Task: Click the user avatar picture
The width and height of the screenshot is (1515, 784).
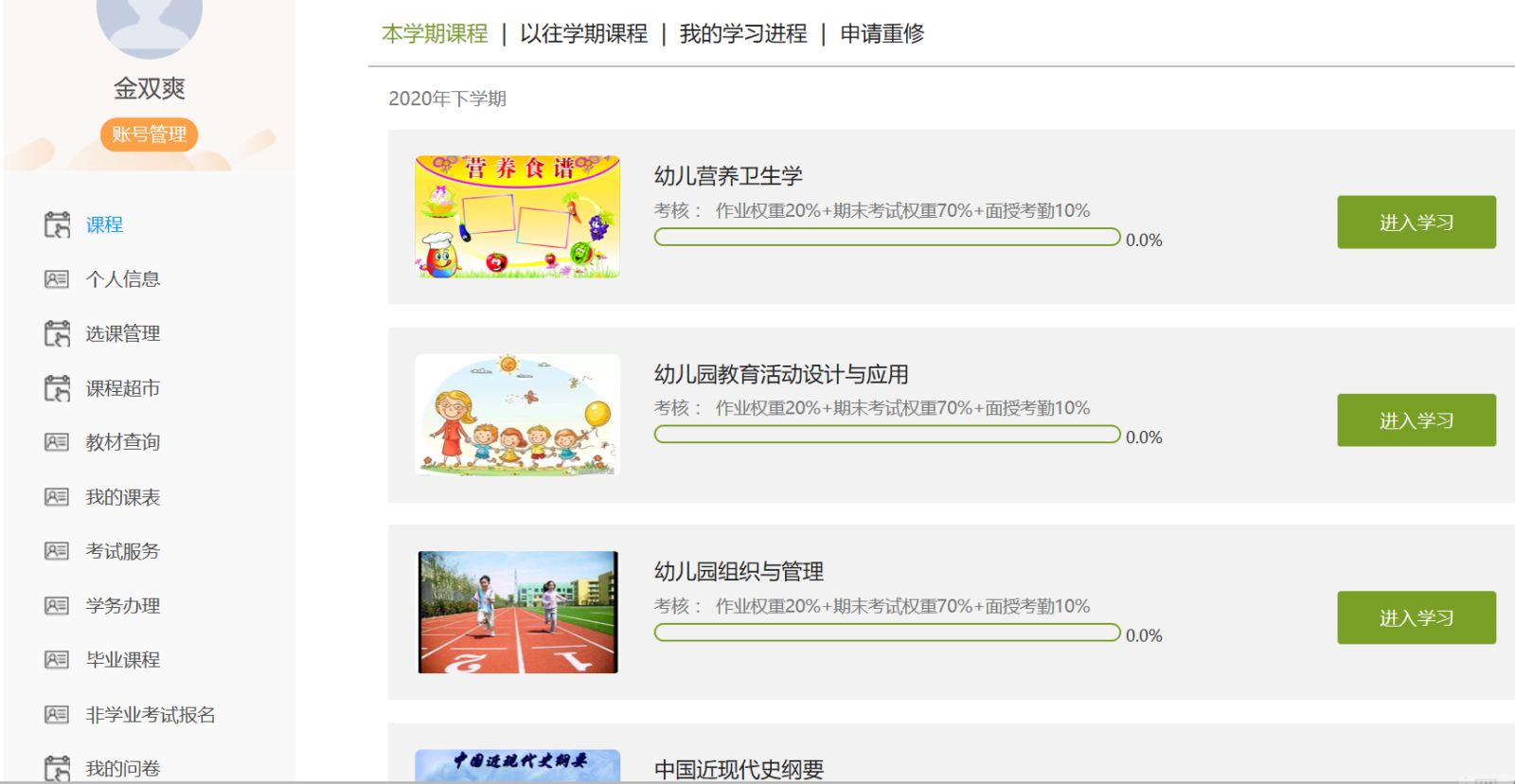Action: pyautogui.click(x=150, y=24)
